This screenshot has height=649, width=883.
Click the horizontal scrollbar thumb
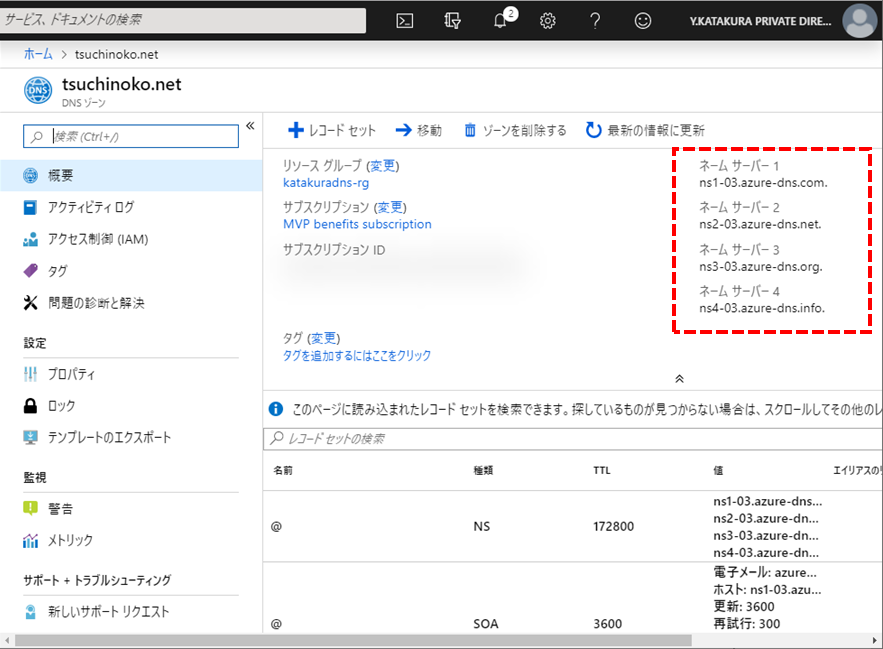tap(353, 641)
